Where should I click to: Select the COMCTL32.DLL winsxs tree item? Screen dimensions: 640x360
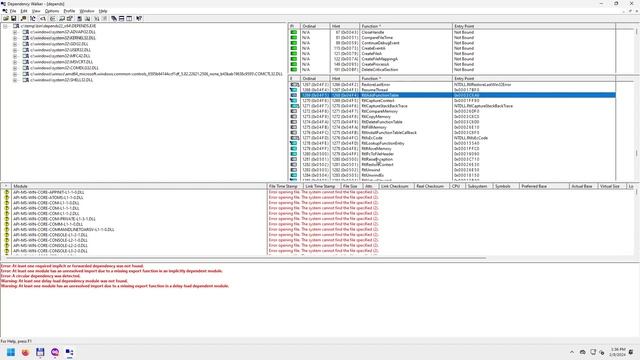pyautogui.click(x=156, y=74)
